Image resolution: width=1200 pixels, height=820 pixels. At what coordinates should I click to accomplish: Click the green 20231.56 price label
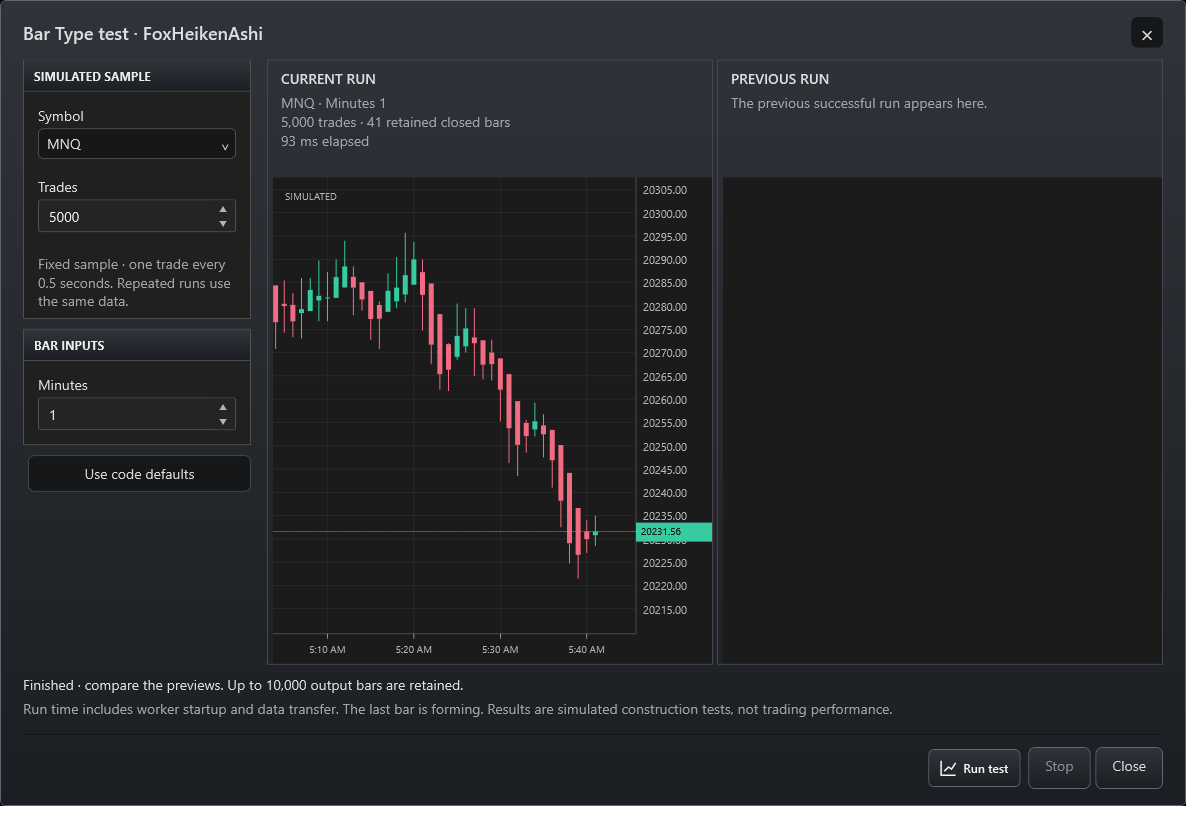[x=674, y=532]
